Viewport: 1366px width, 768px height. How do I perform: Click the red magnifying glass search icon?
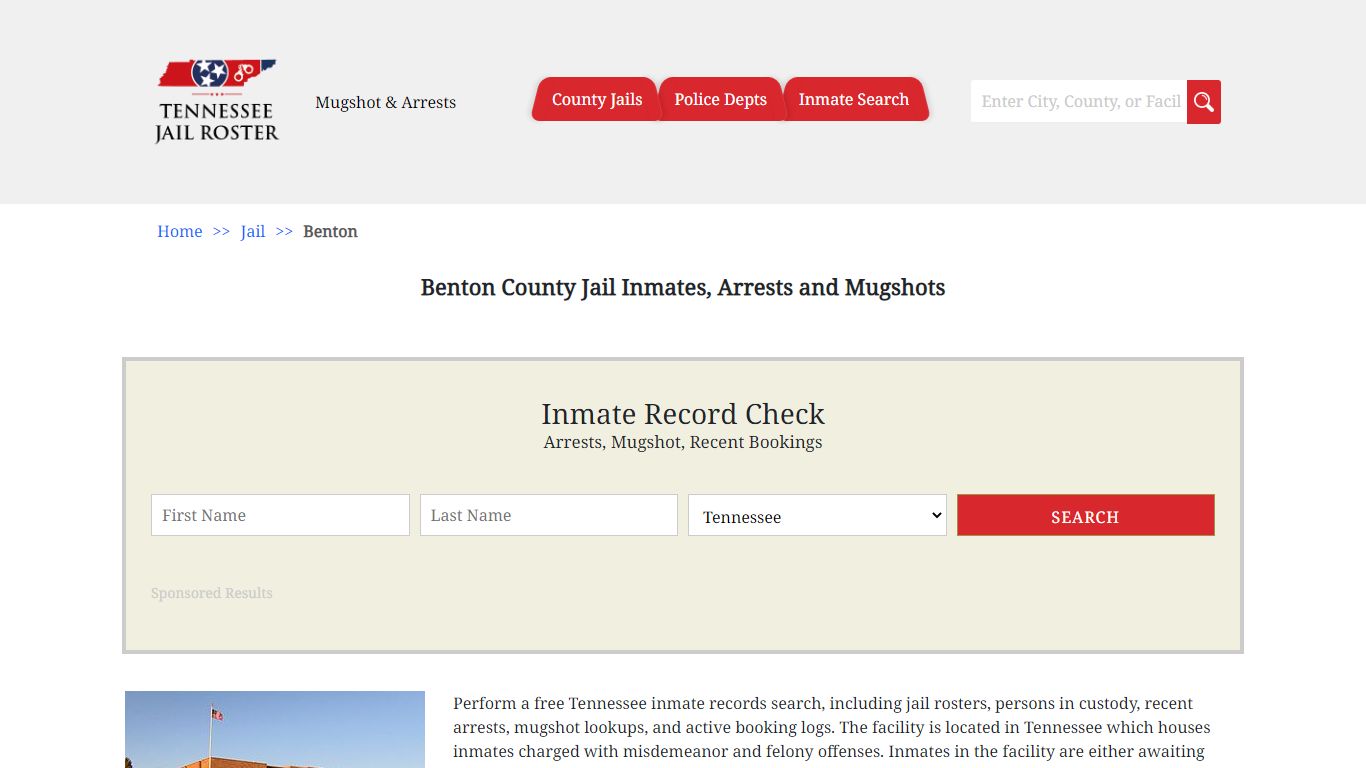click(1204, 102)
